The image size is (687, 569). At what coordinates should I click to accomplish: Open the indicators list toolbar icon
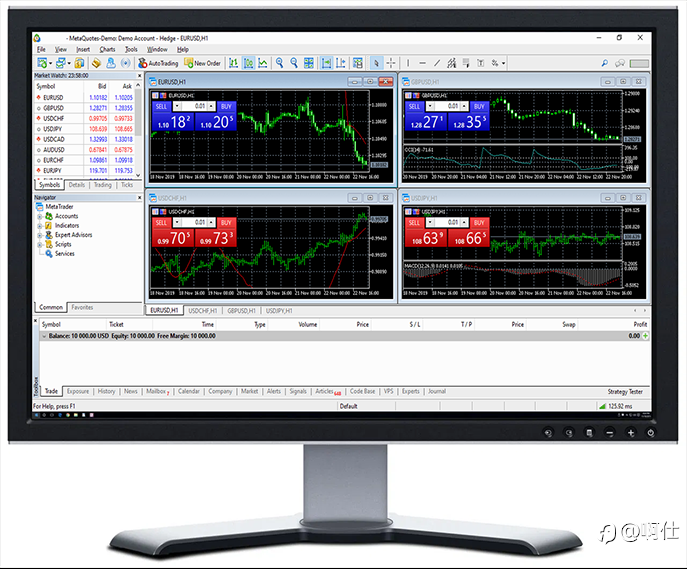pyautogui.click(x=358, y=63)
